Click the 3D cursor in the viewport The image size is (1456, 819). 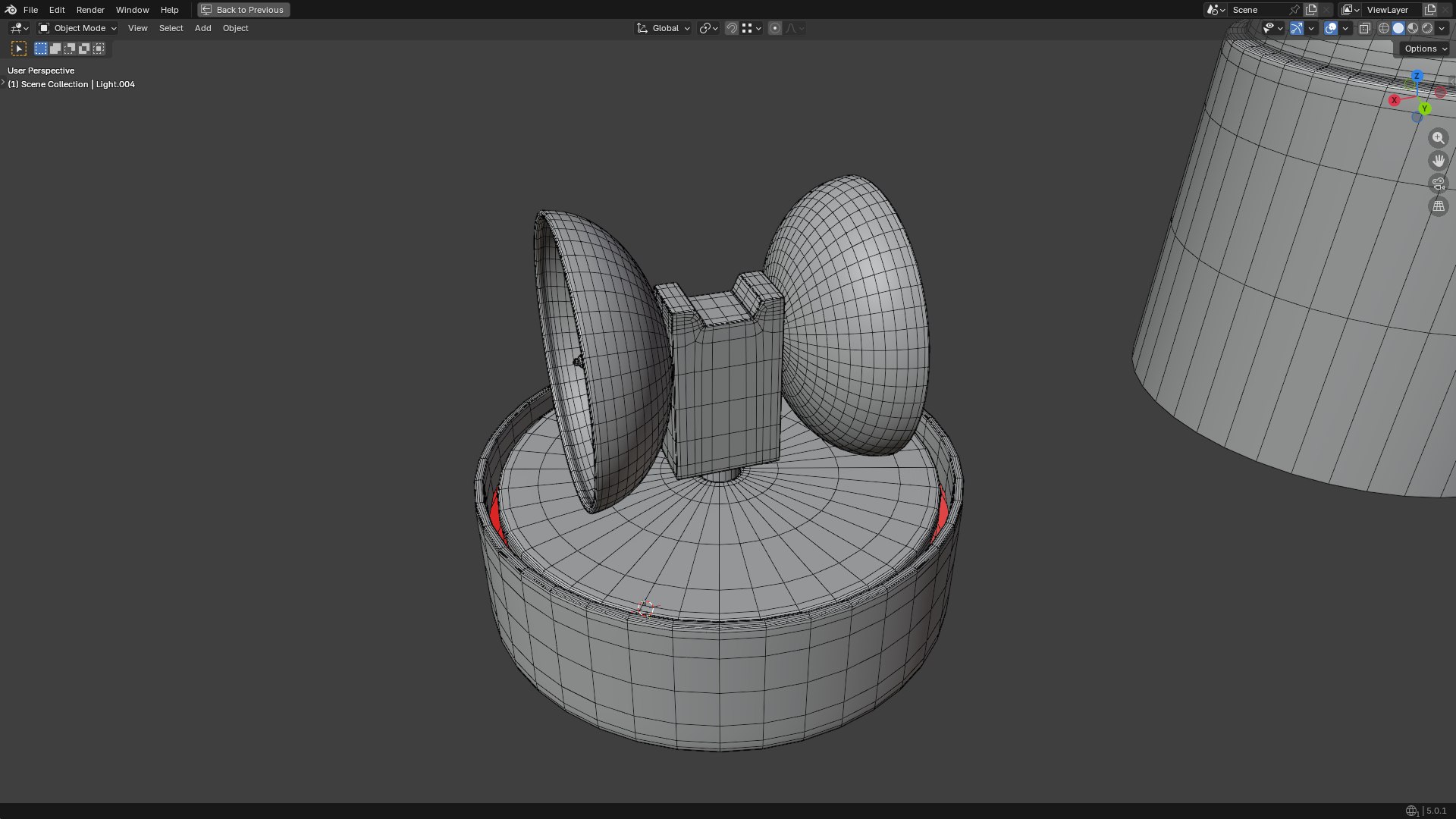click(x=645, y=609)
